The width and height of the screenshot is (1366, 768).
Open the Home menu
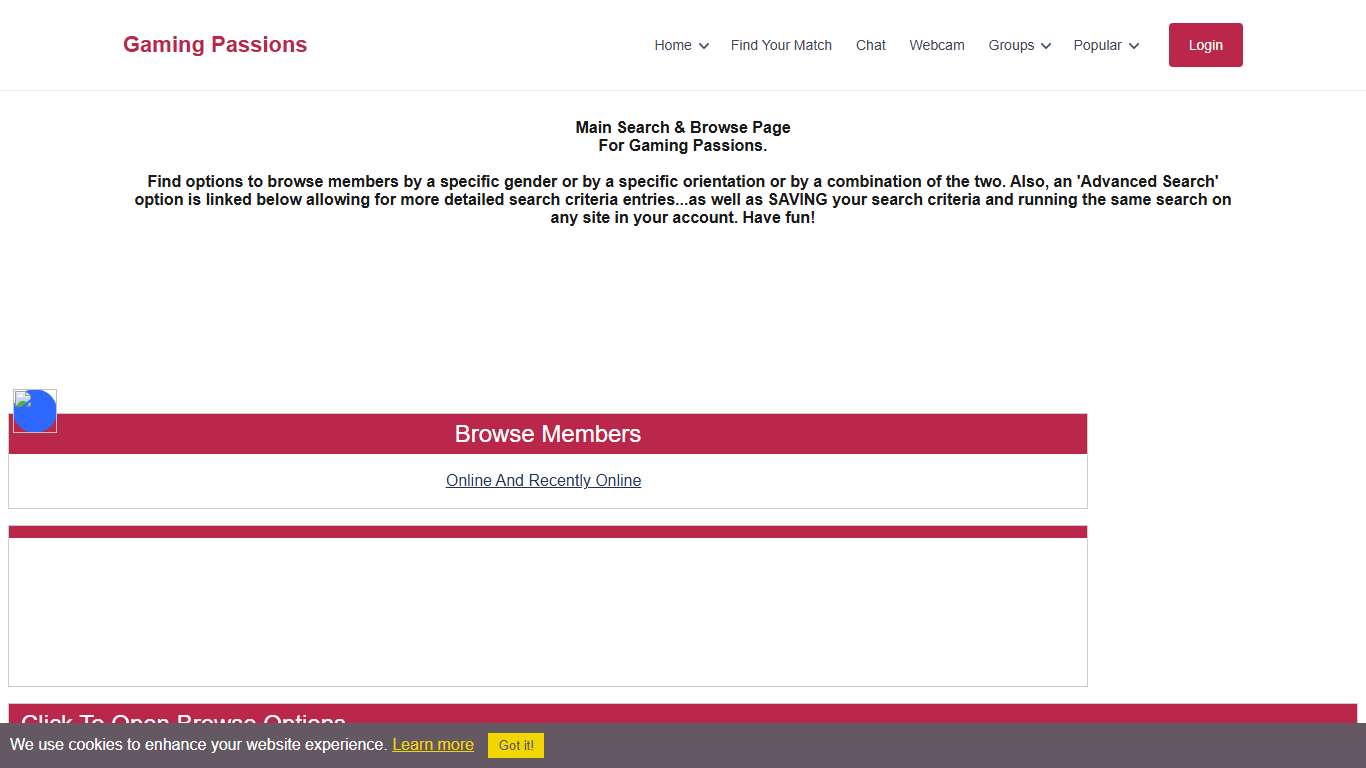673,45
